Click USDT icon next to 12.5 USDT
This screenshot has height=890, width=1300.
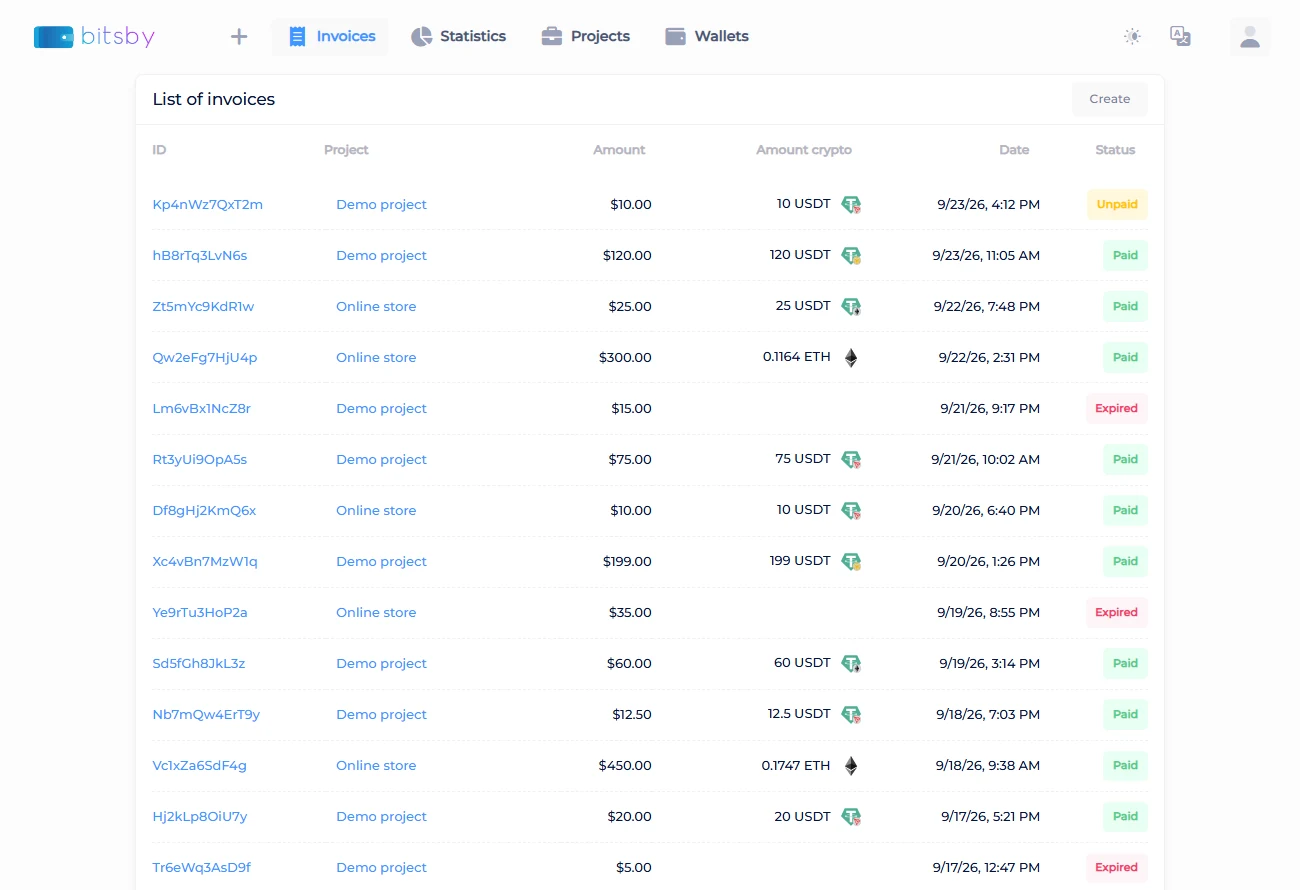tap(851, 715)
